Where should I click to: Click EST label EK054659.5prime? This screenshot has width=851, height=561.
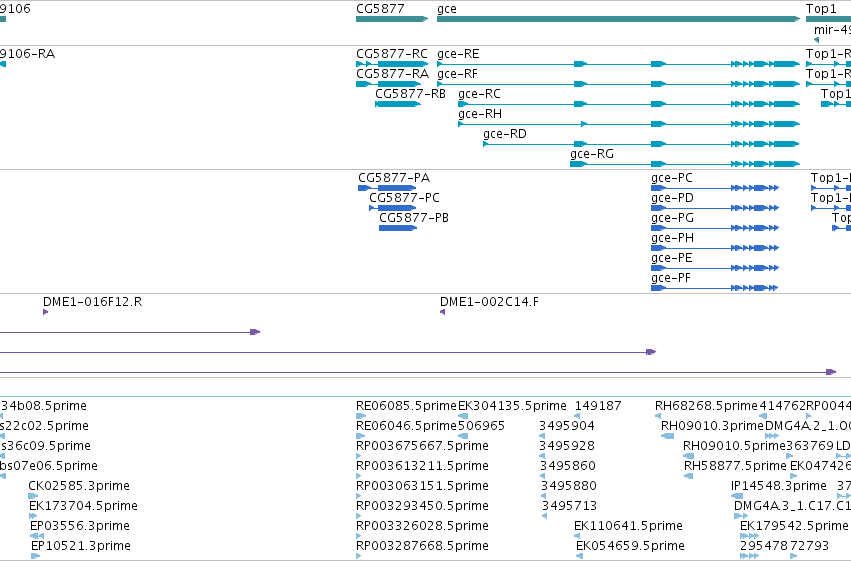630,546
